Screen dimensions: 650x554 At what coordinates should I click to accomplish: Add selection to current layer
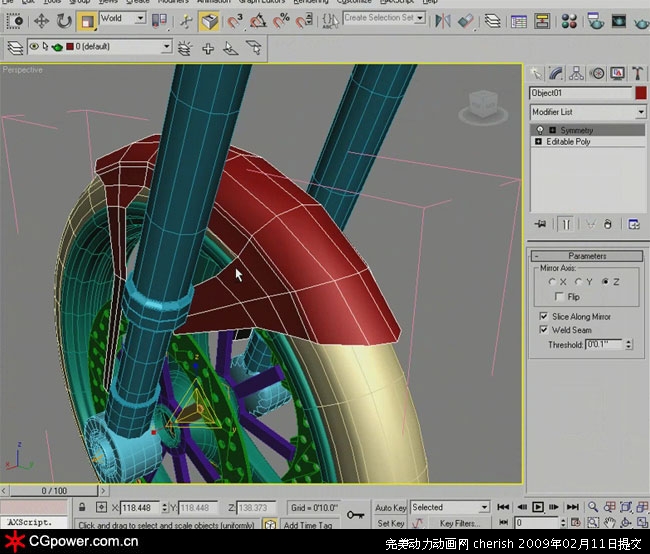pyautogui.click(x=208, y=49)
